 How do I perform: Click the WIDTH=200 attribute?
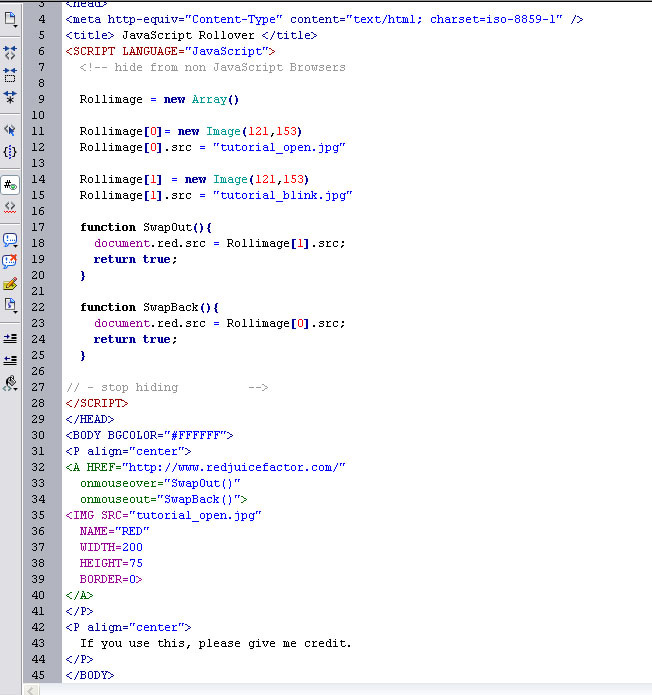[x=111, y=547]
